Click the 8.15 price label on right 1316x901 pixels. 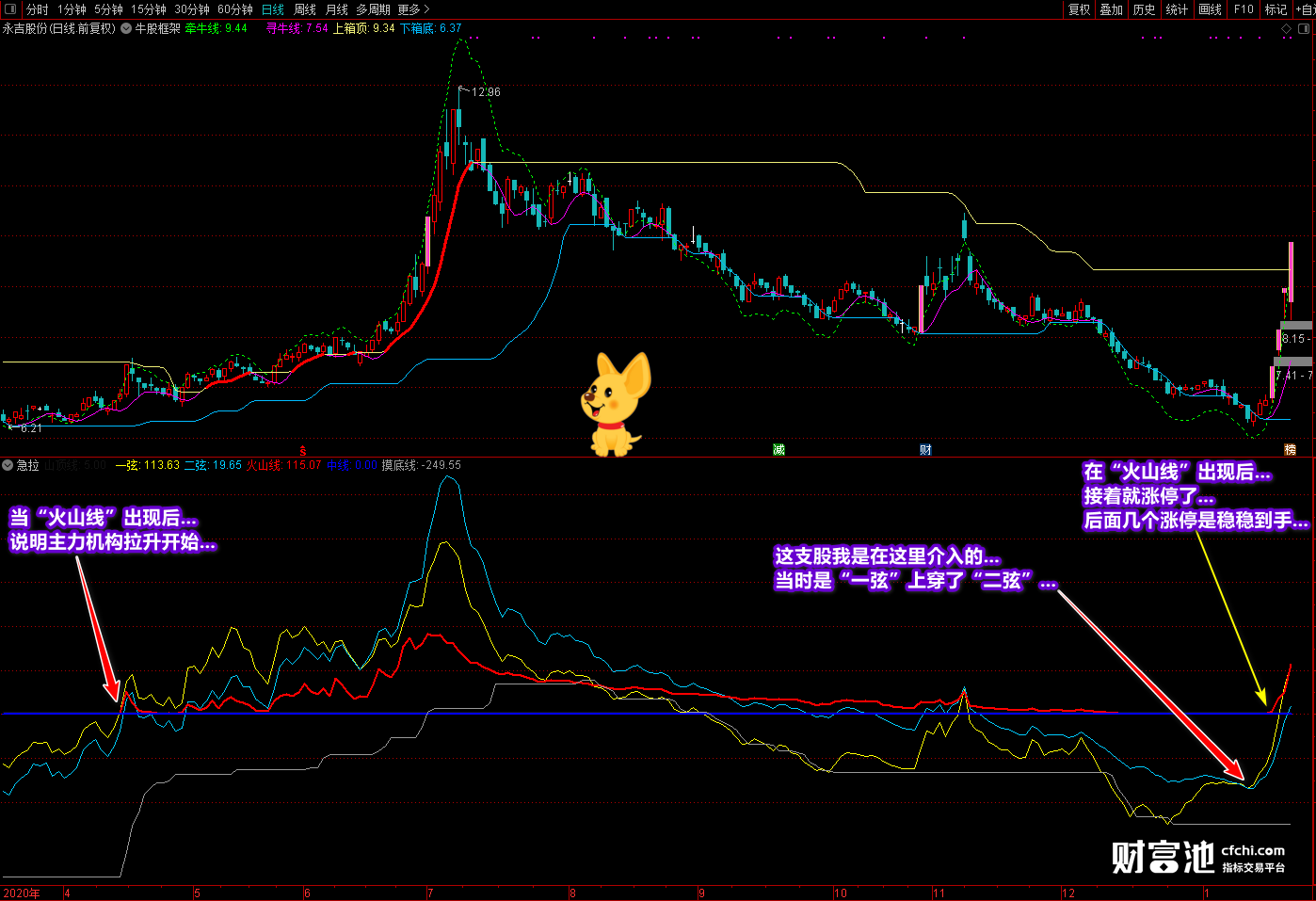pos(1292,339)
